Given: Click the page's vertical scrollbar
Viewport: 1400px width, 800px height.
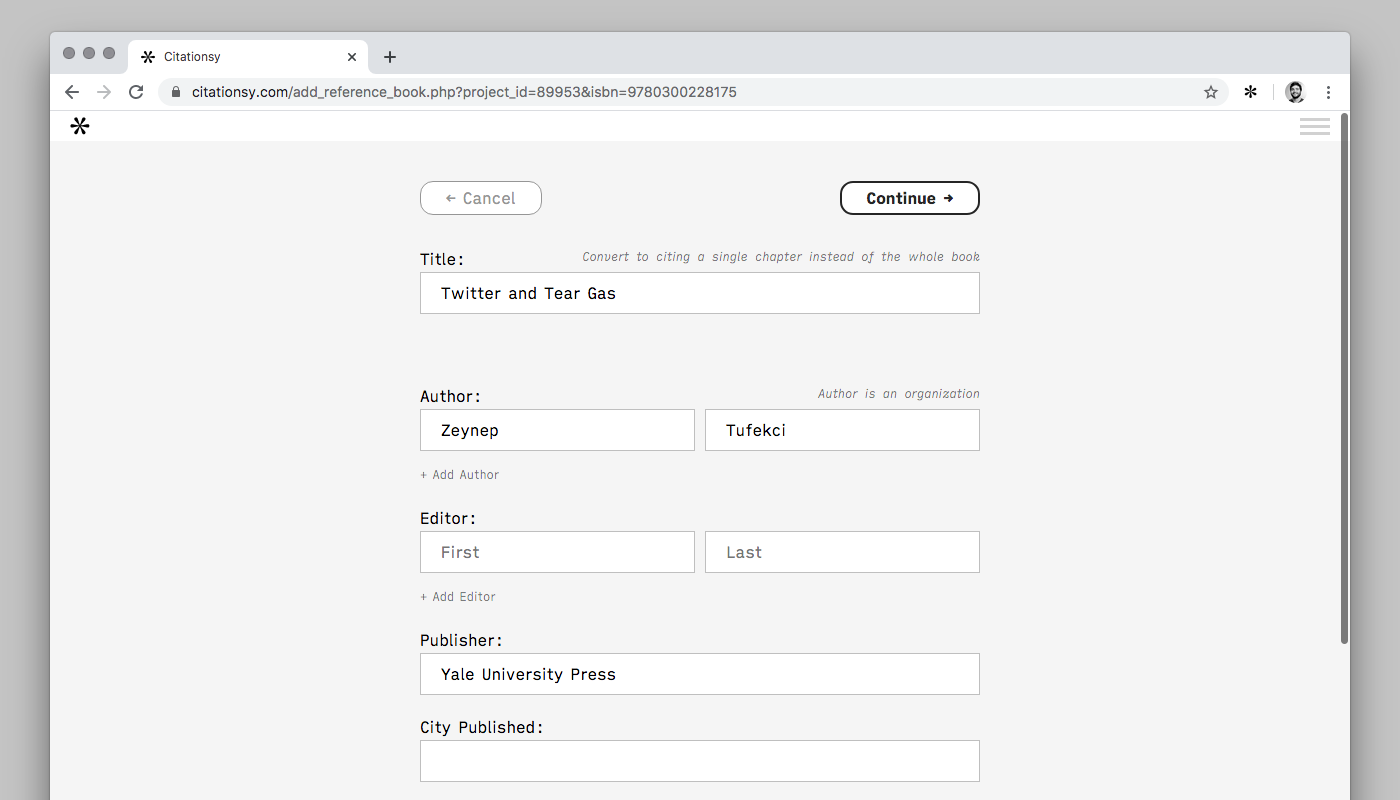Looking at the screenshot, I should pyautogui.click(x=1344, y=380).
